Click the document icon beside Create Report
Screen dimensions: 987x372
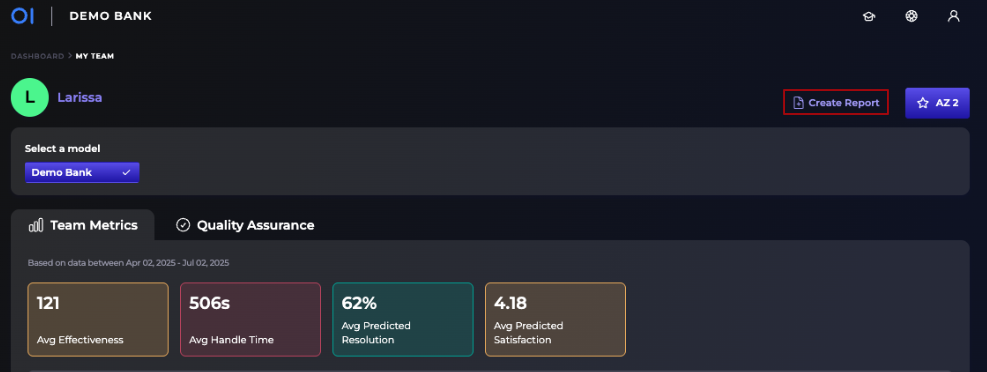(798, 103)
